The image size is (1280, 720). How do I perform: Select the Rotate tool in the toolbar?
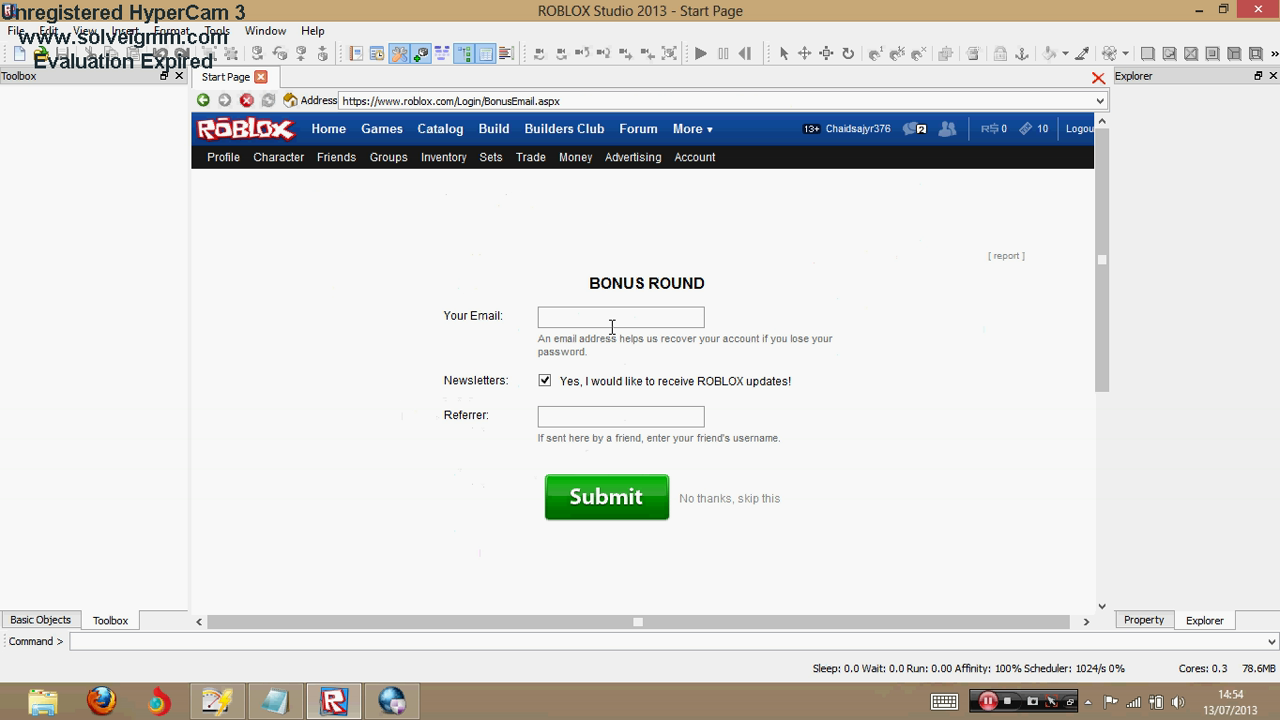coord(848,54)
